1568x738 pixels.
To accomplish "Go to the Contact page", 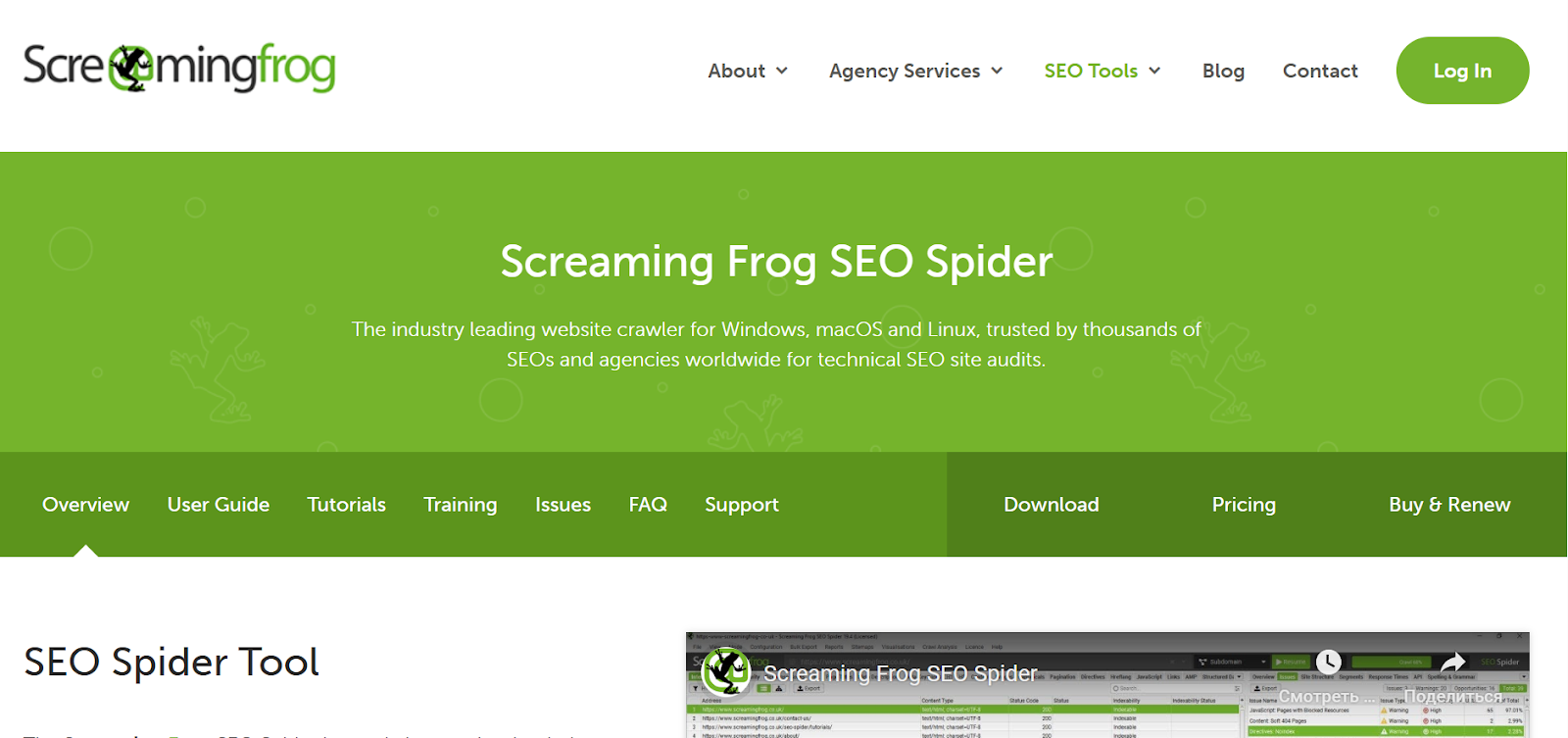I will click(1320, 71).
